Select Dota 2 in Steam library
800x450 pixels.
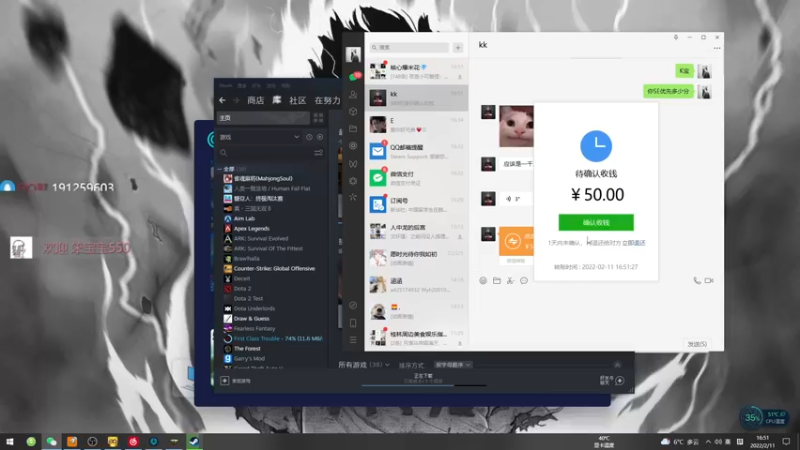[x=242, y=288]
